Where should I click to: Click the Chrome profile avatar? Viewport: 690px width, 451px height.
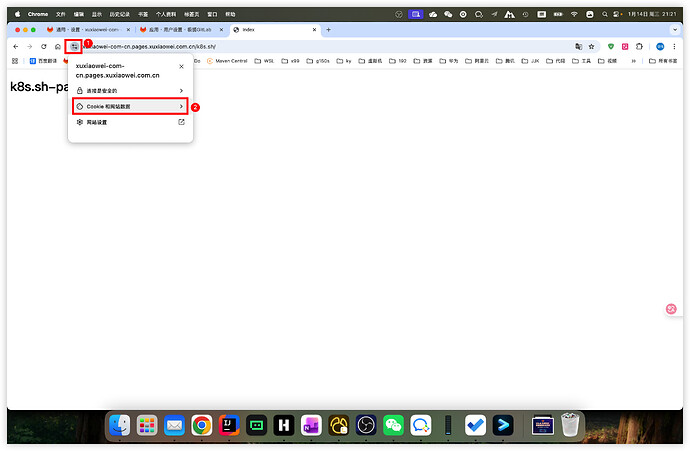point(660,47)
